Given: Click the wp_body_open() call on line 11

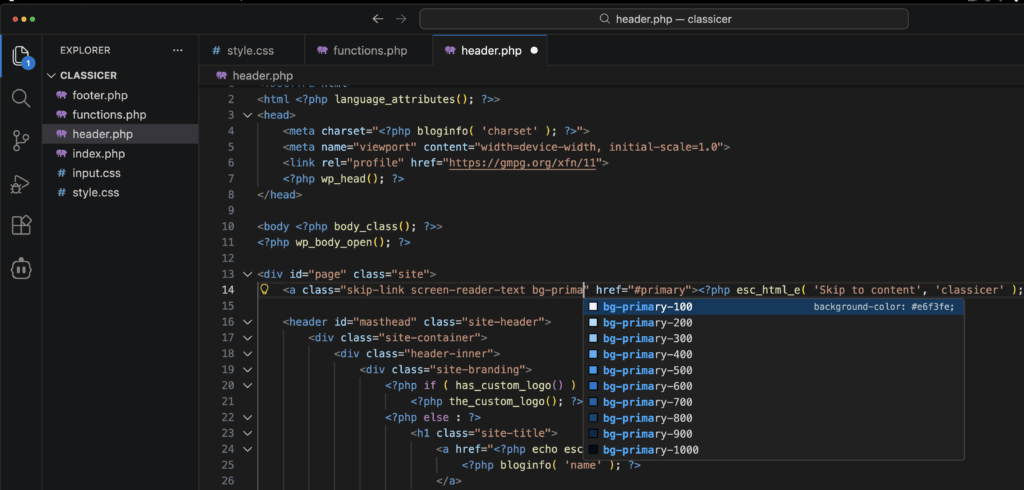Looking at the screenshot, I should pyautogui.click(x=344, y=242).
